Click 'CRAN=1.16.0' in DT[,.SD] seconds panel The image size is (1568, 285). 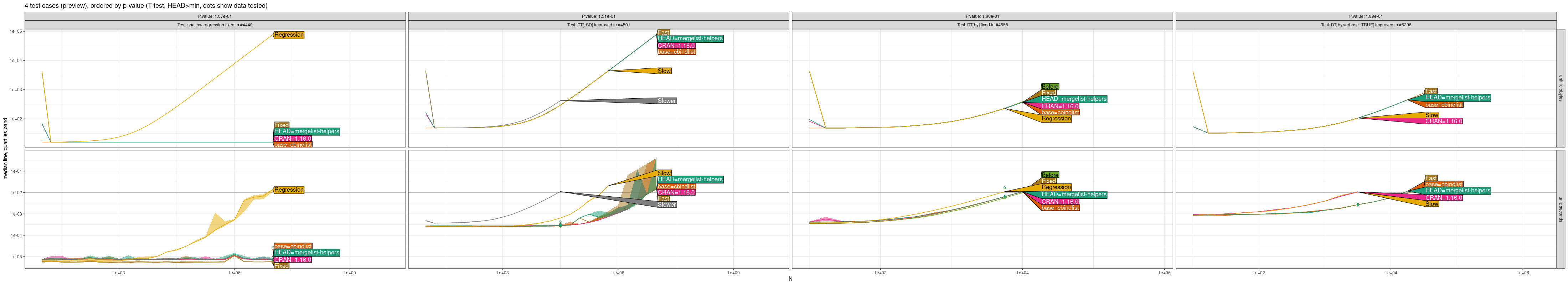676,192
